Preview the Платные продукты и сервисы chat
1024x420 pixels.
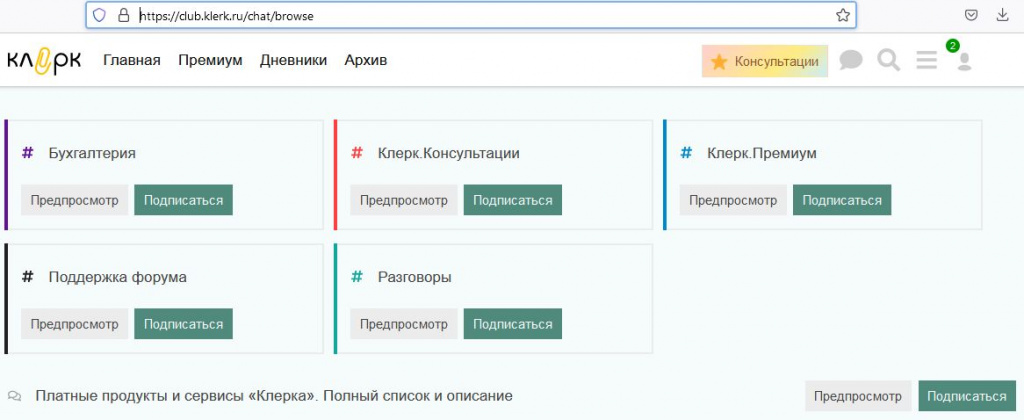pos(858,396)
